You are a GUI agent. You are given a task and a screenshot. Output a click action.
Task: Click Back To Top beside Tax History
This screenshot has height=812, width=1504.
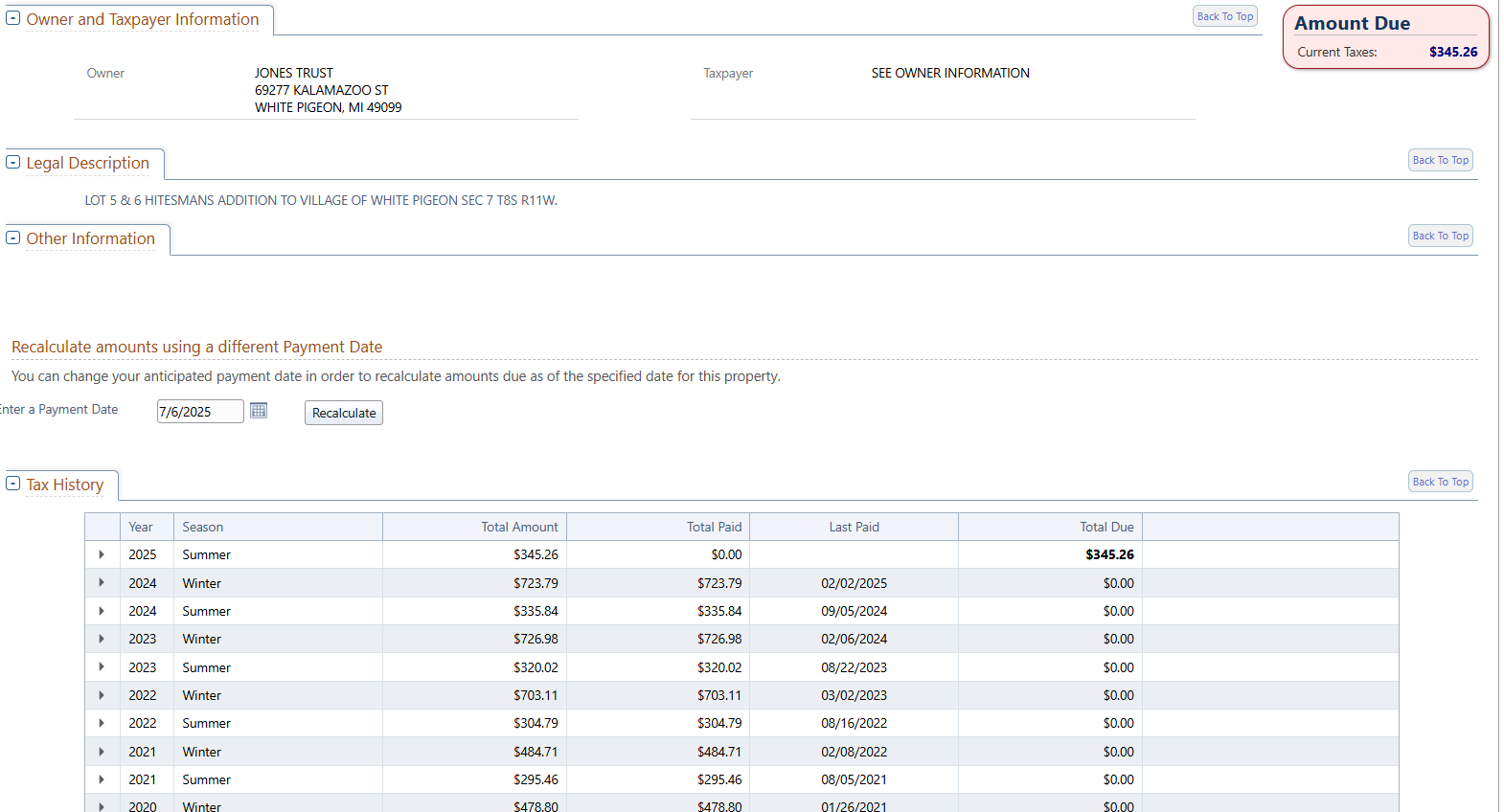[x=1440, y=483]
